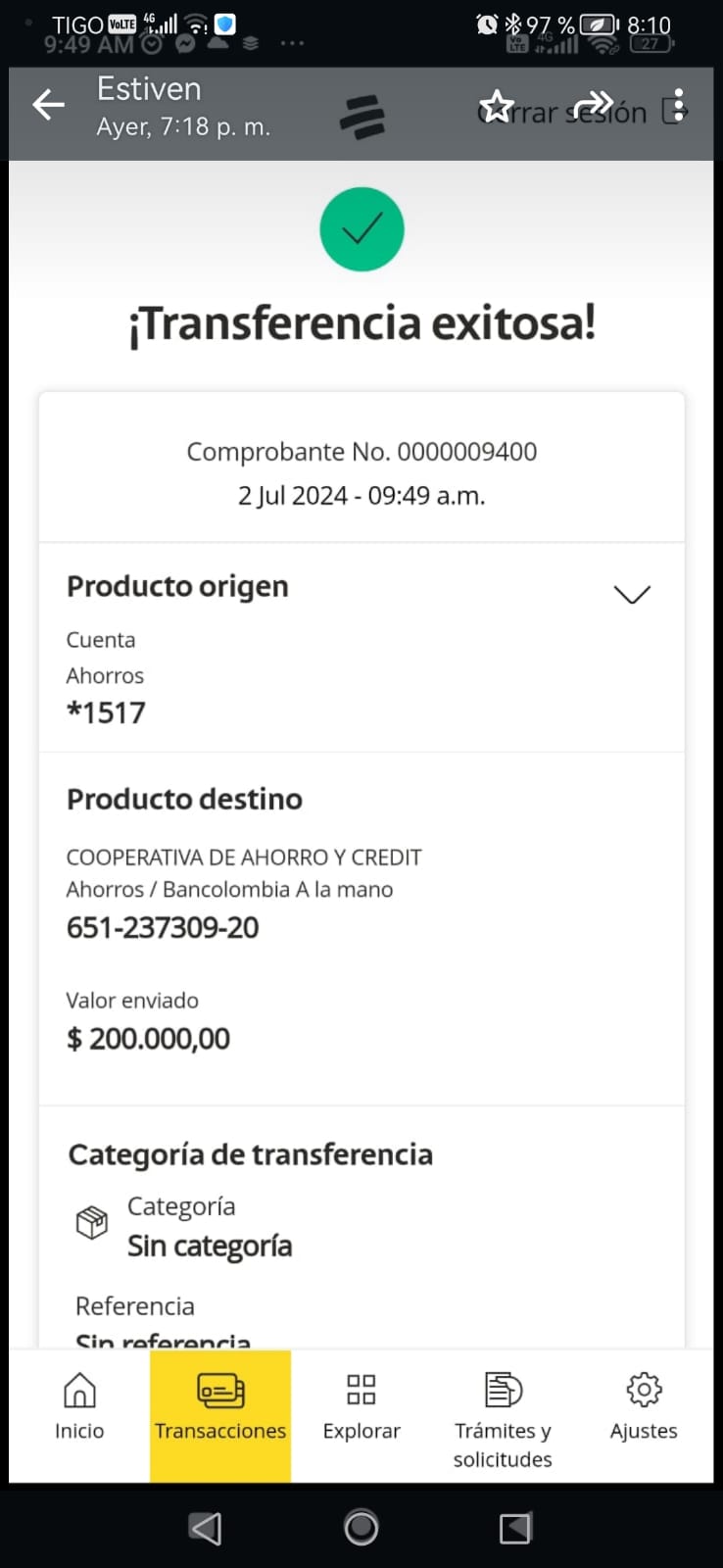This screenshot has width=723, height=1568.
Task: Go to the Inicio tab
Action: click(79, 1407)
